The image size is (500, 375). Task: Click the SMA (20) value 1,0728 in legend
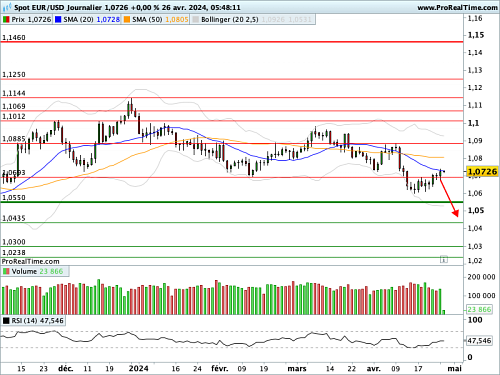(108, 20)
